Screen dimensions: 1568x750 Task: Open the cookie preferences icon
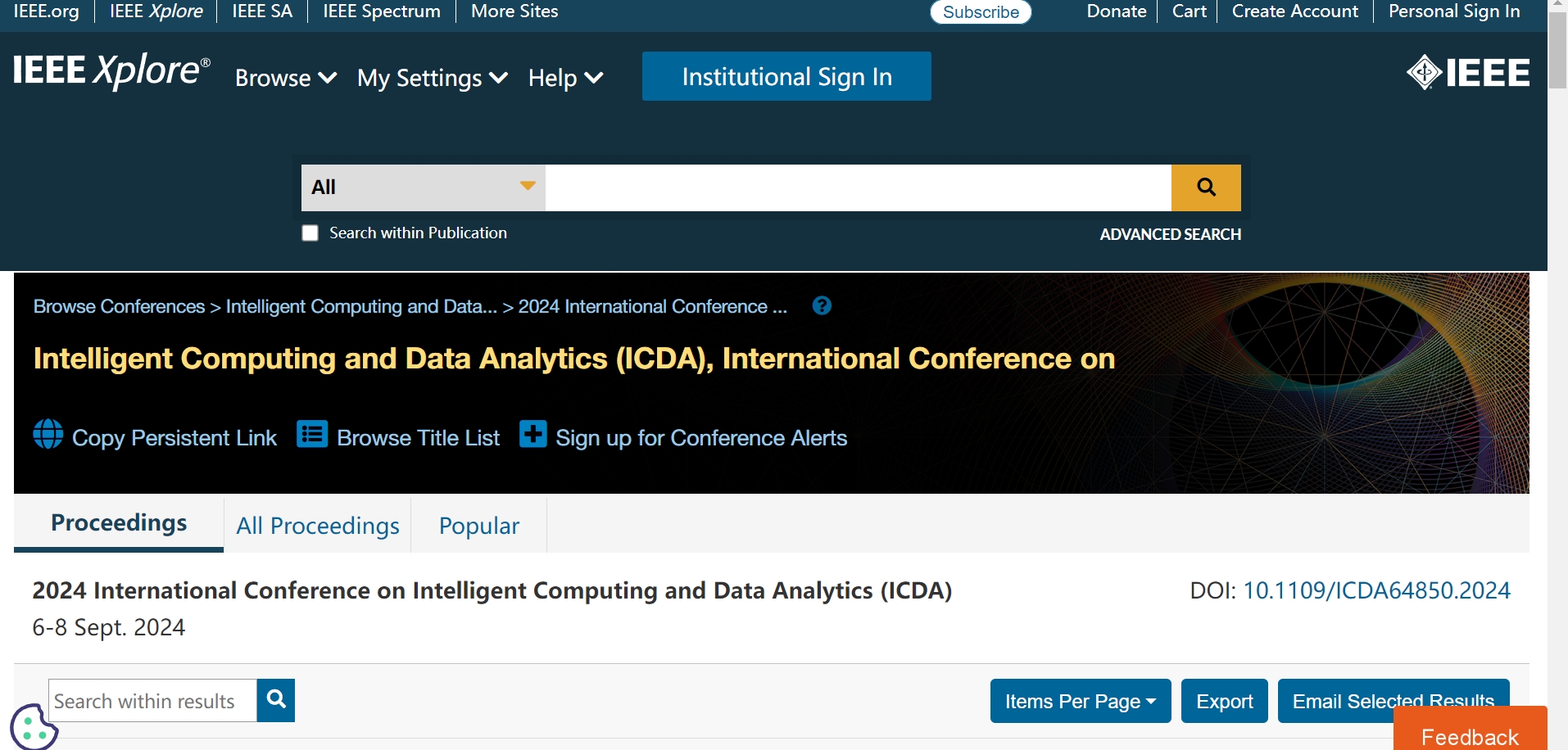[x=34, y=727]
